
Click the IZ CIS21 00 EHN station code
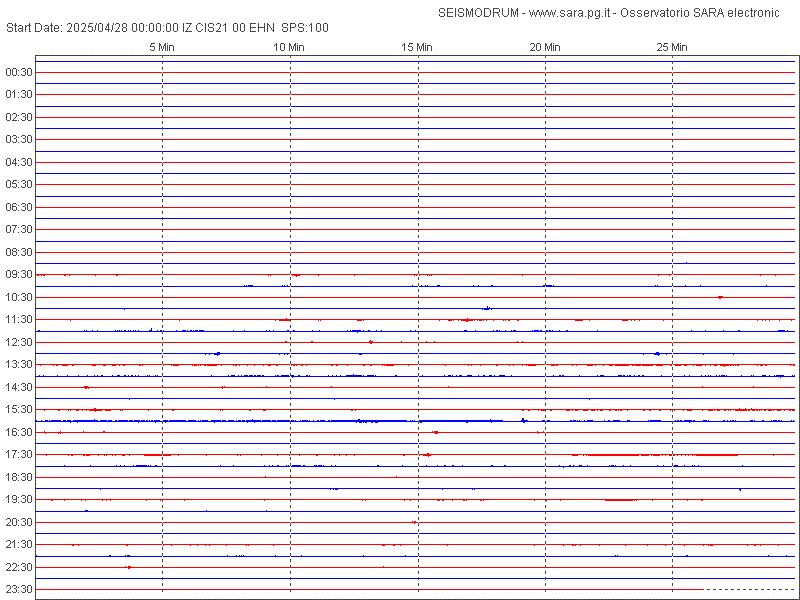coord(229,28)
